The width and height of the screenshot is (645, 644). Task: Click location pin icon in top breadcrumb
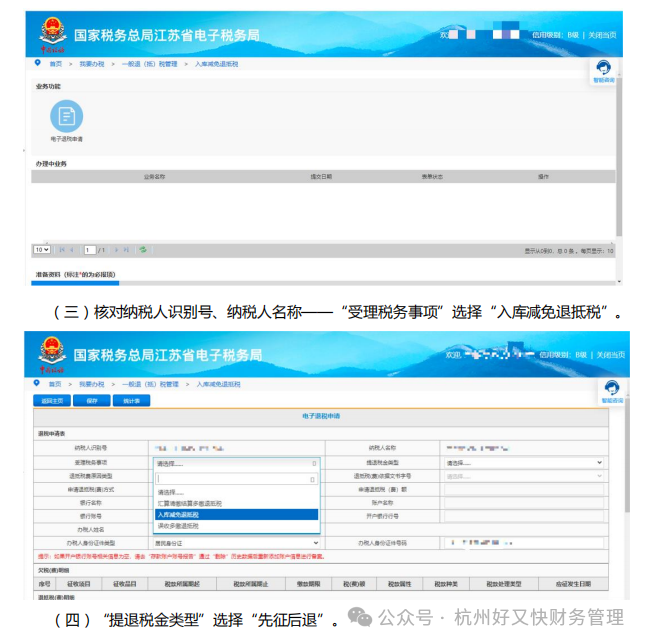[x=37, y=63]
